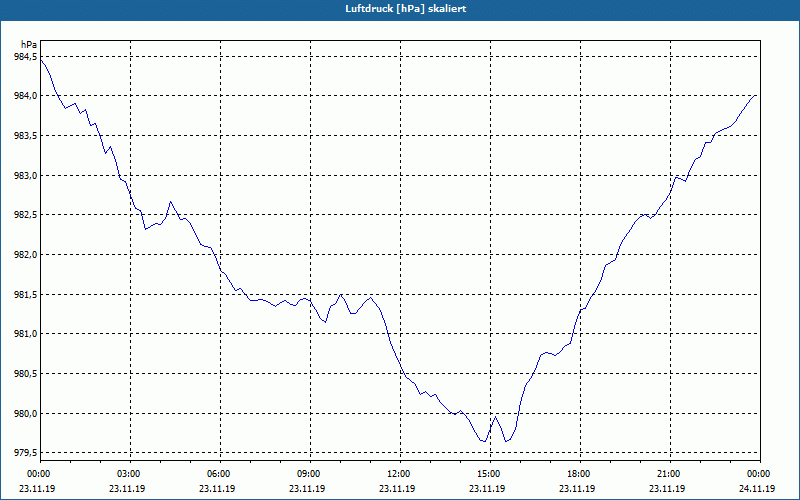The height and width of the screenshot is (500, 800).
Task: Click the '983,5' y-axis label
Action: pyautogui.click(x=25, y=136)
